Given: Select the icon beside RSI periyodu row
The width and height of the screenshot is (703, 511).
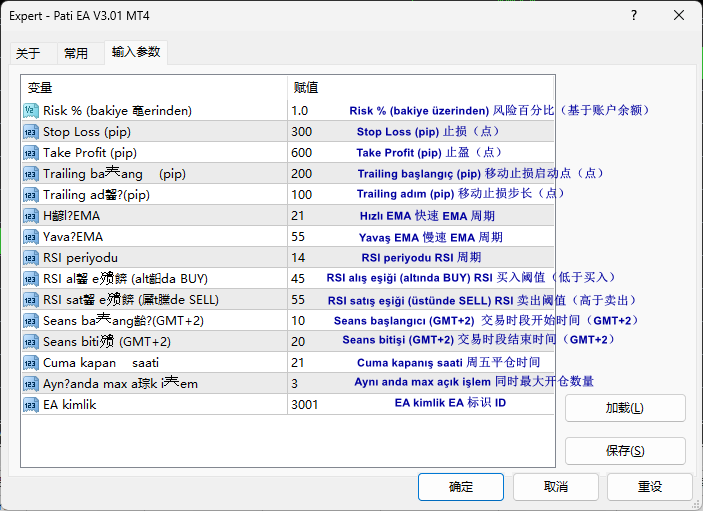Looking at the screenshot, I should click(x=31, y=257).
